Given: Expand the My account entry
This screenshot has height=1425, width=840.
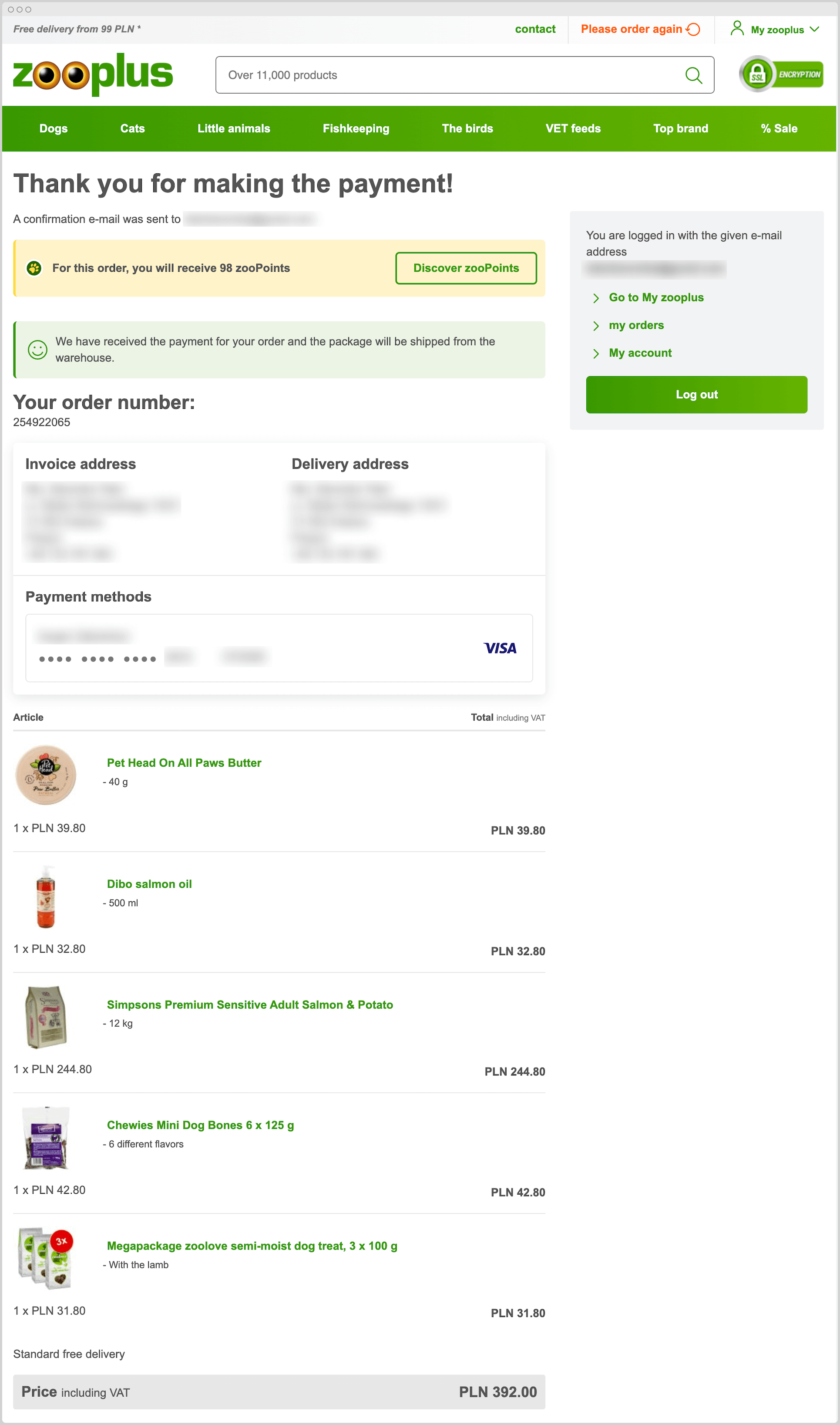Looking at the screenshot, I should click(640, 353).
